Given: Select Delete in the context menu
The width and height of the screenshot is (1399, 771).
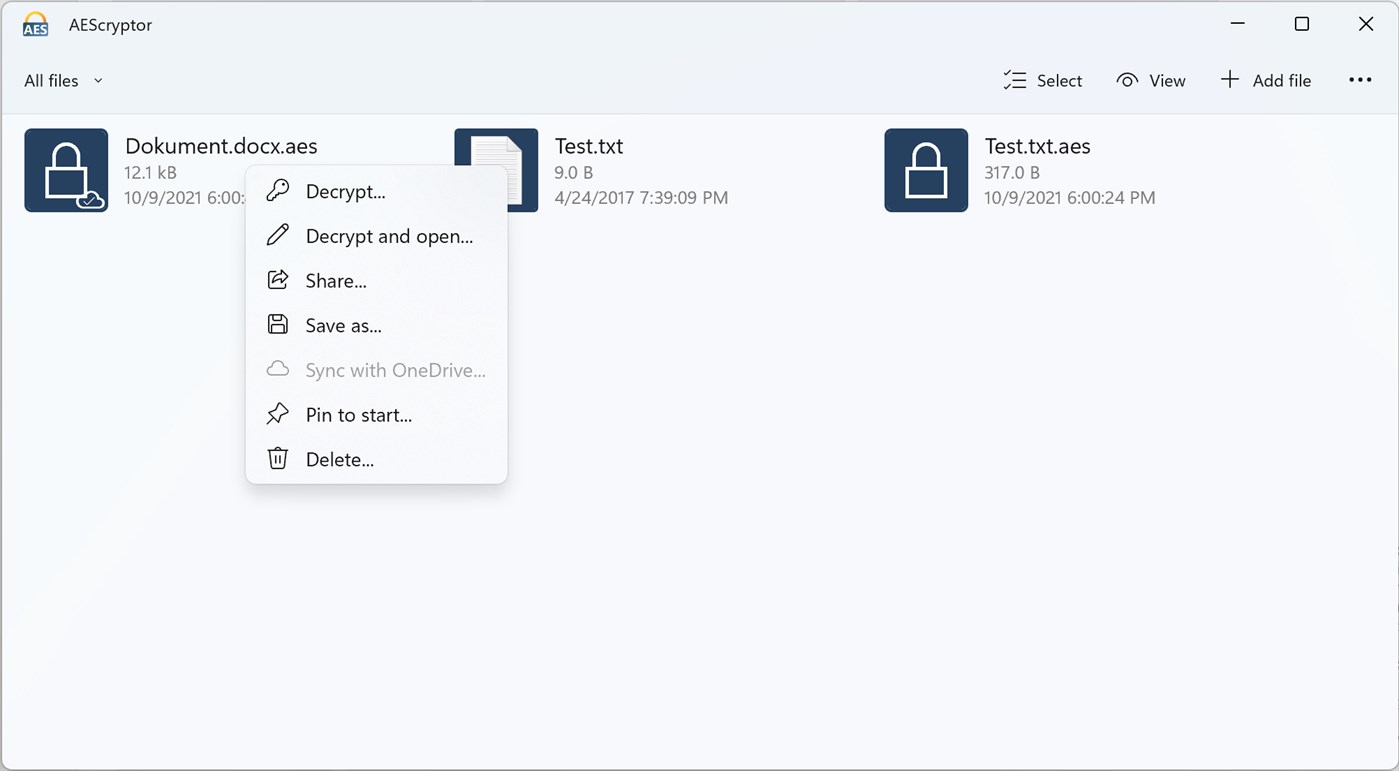Looking at the screenshot, I should pos(340,459).
